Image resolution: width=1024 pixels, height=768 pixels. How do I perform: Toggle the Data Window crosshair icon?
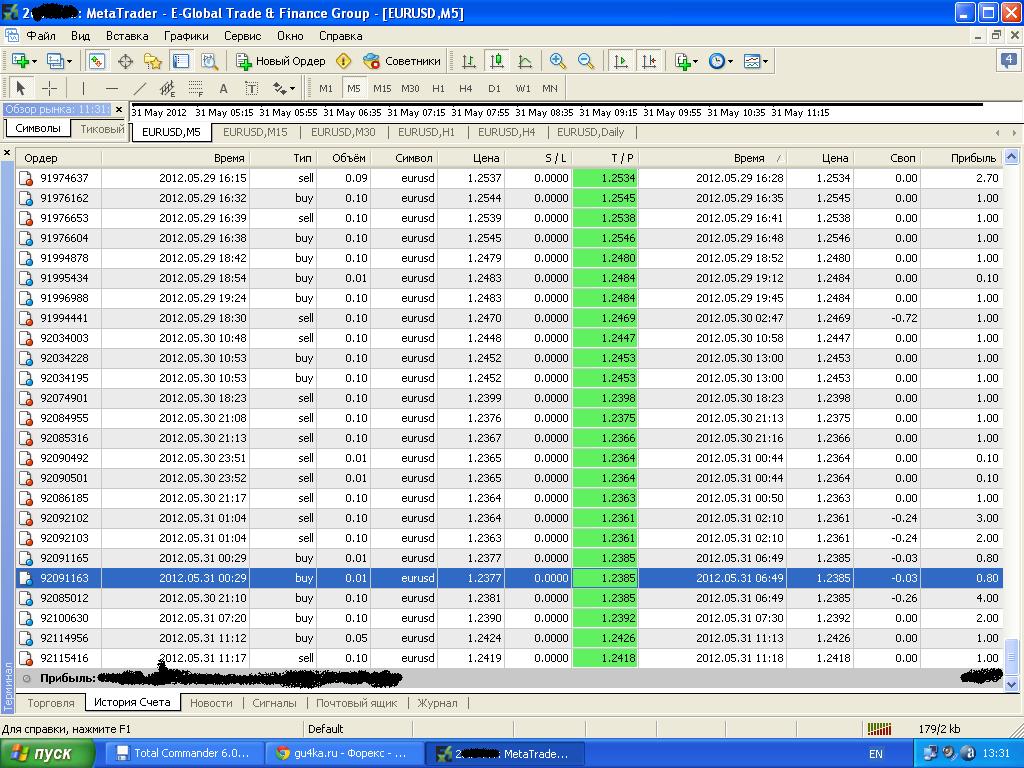pos(125,61)
